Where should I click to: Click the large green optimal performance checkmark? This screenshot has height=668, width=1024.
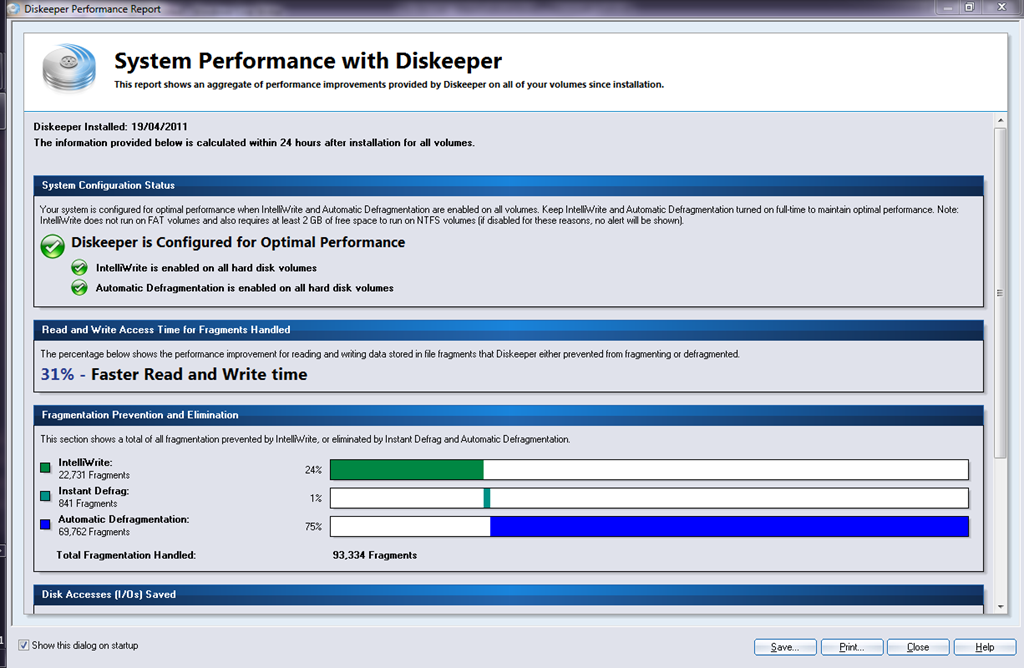pos(52,246)
